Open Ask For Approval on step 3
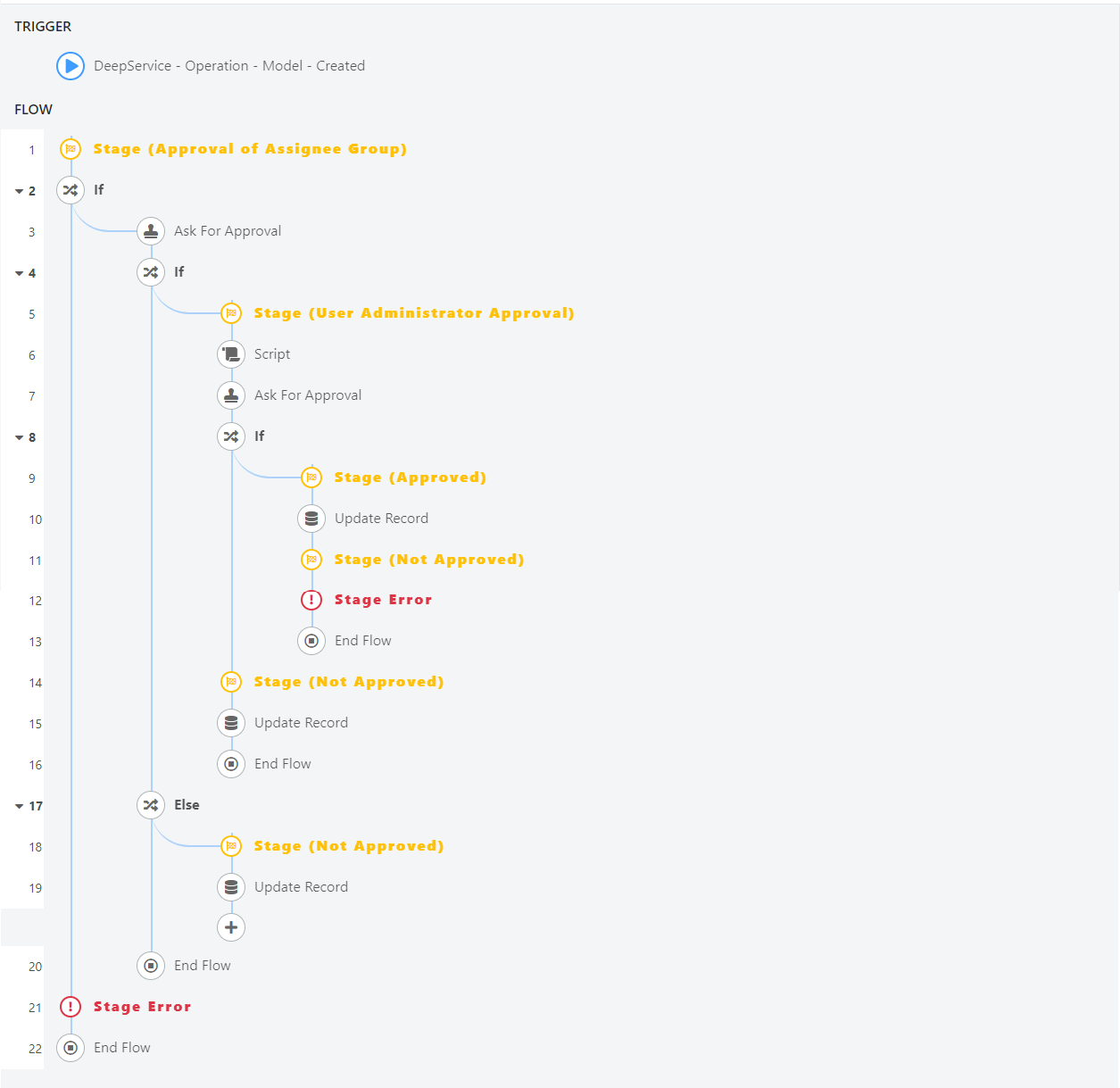Viewport: 1120px width, 1088px height. (228, 231)
